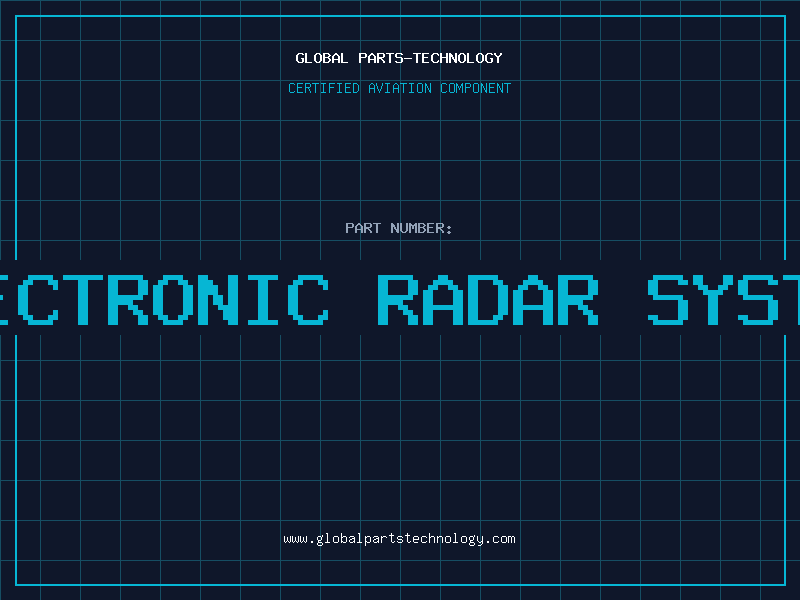Select the CERTIFIED AVIATION COMPONENT subtitle
Viewport: 800px width, 600px height.
pos(399,88)
